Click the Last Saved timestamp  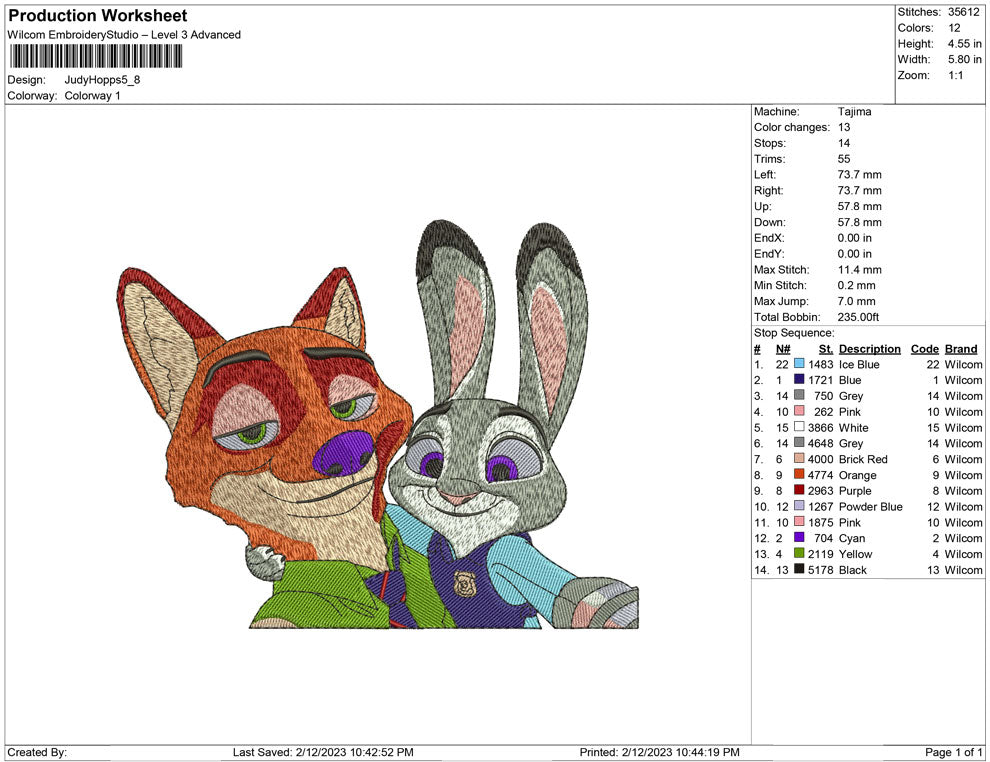(323, 752)
